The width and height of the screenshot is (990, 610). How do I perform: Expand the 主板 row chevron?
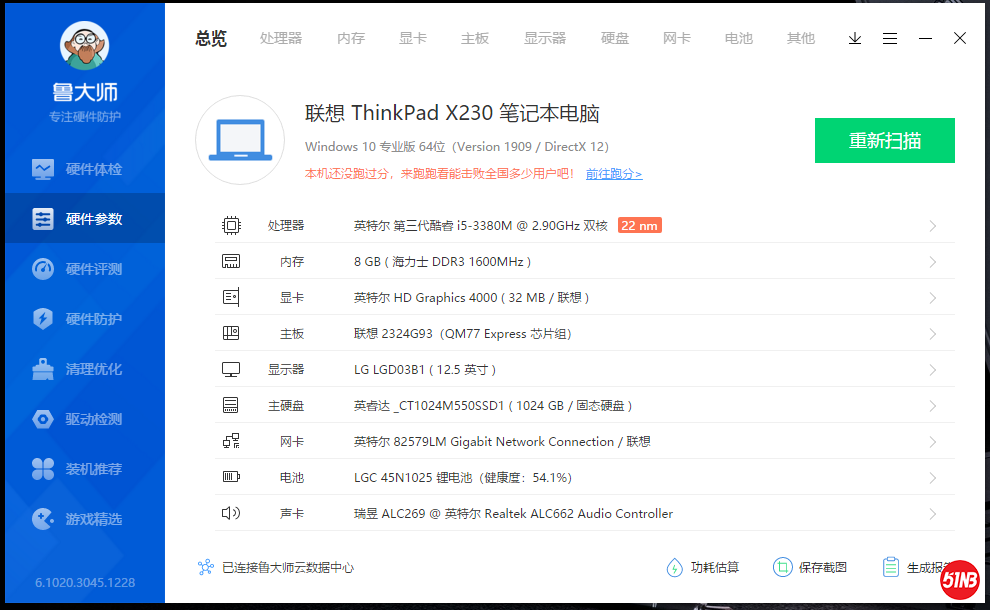[x=933, y=334]
